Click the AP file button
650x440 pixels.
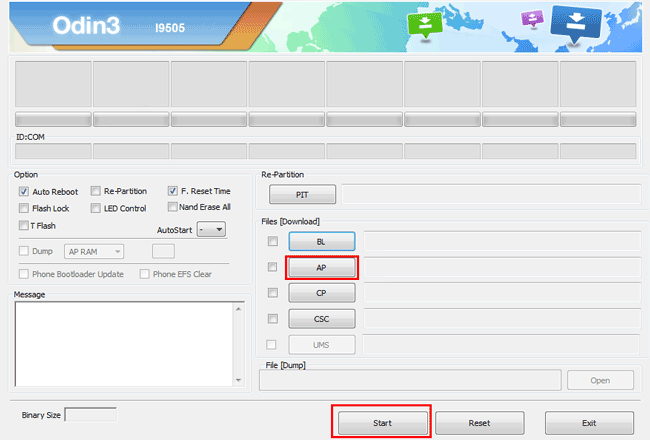322,267
